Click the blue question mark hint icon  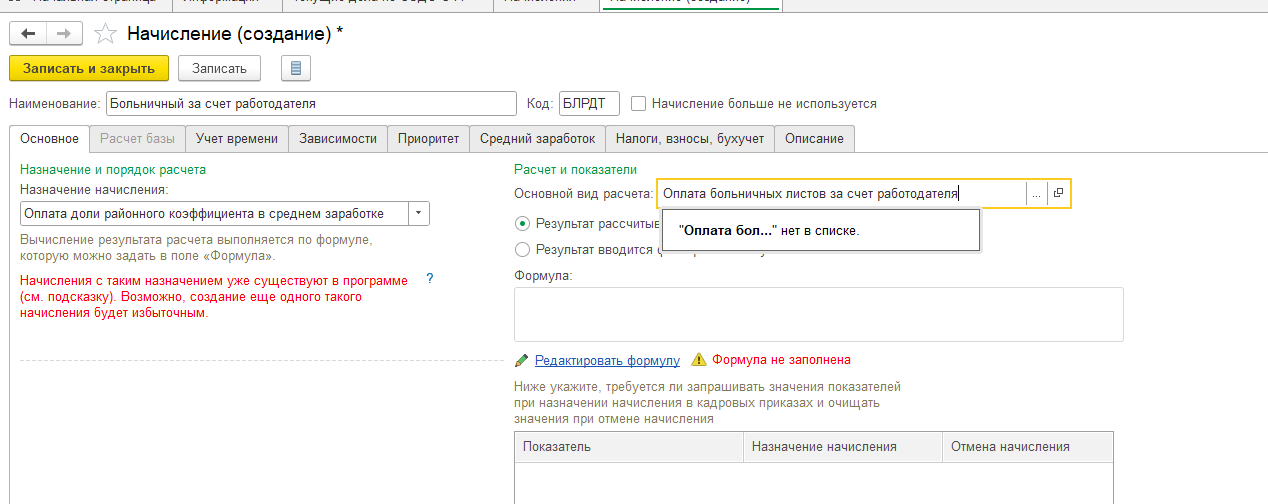click(430, 279)
